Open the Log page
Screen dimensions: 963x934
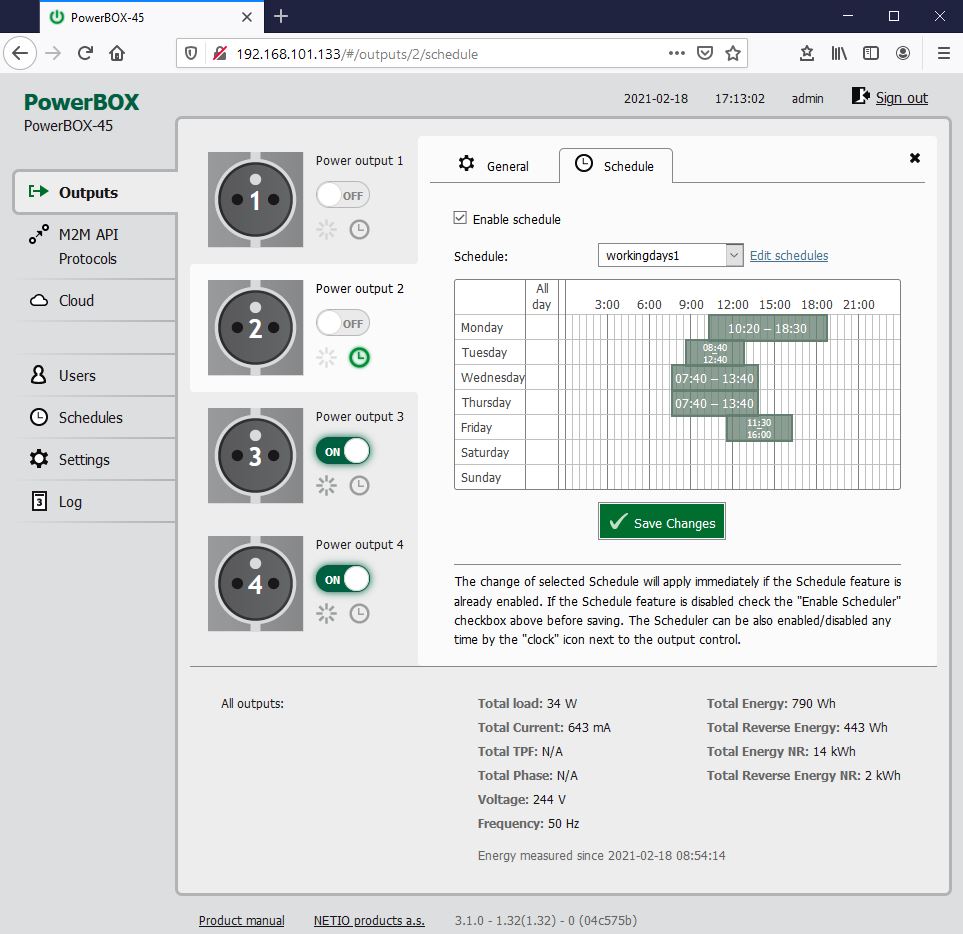pos(95,502)
